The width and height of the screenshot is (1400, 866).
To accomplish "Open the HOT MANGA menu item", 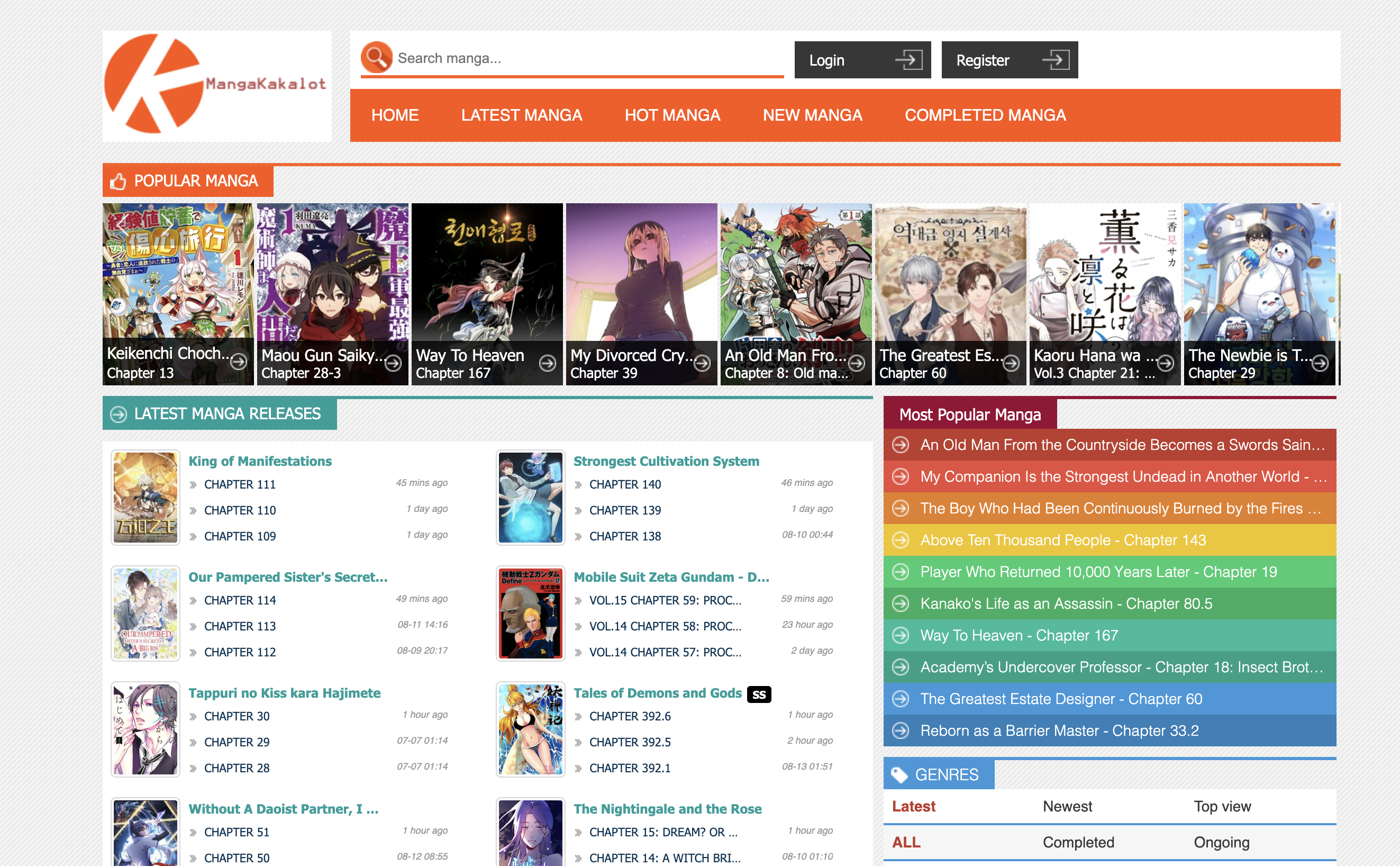I will tap(672, 115).
